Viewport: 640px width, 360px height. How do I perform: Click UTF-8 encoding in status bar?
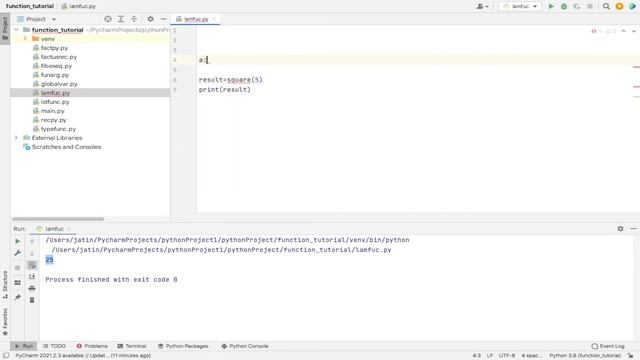click(x=507, y=356)
